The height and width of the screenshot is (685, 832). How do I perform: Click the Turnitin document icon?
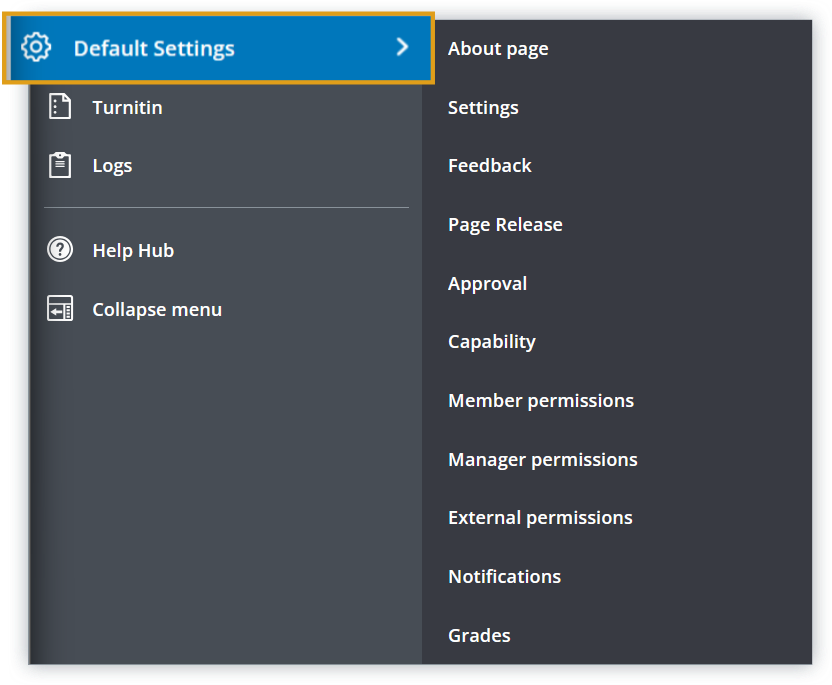[x=60, y=107]
